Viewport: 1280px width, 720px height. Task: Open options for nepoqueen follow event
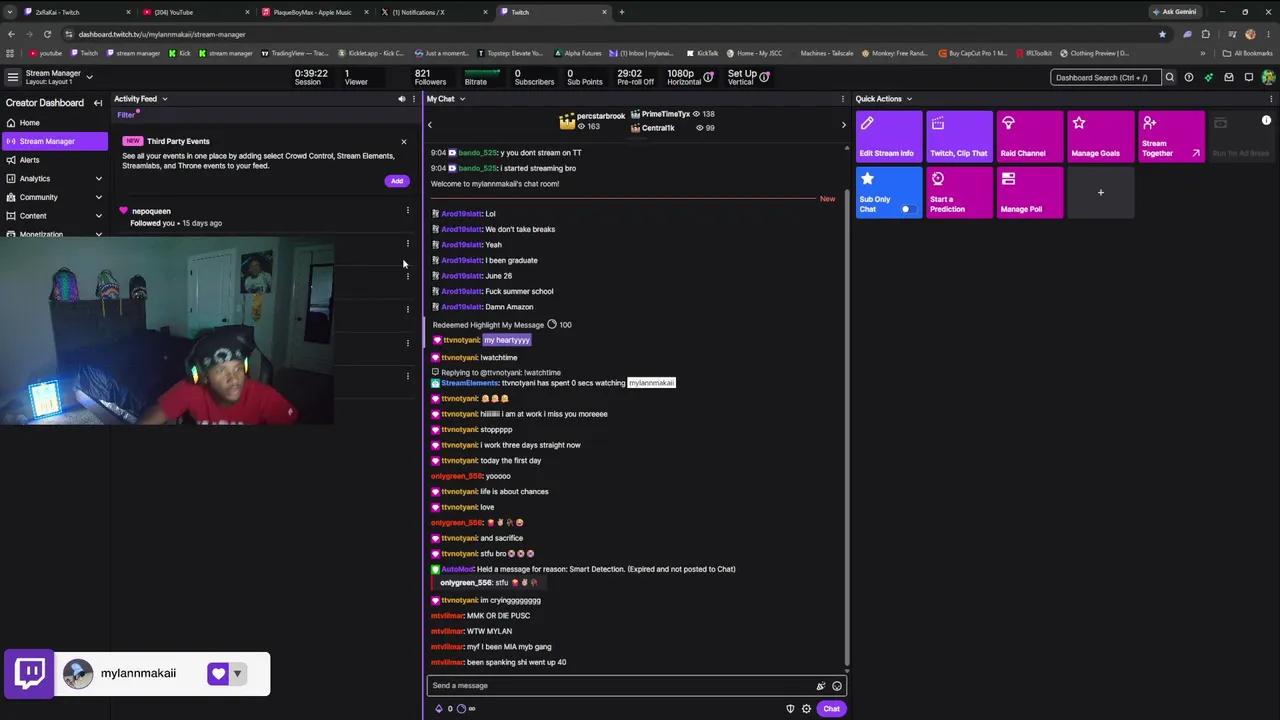click(408, 211)
